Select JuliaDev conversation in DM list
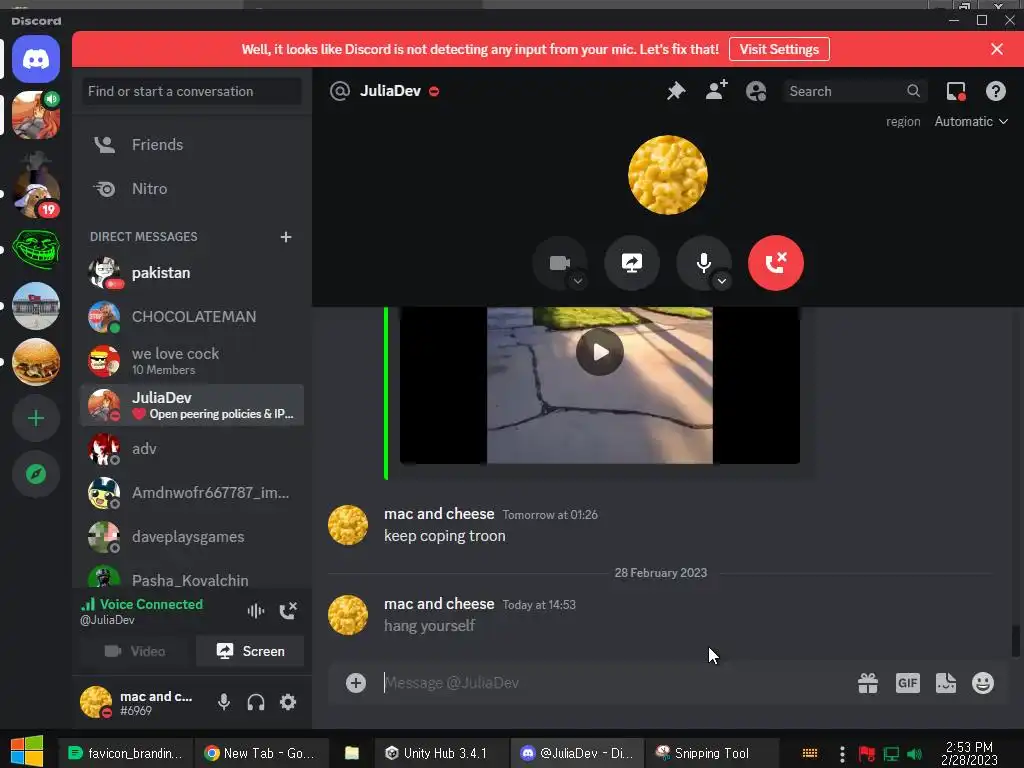Screen dimensions: 1024x768 (192, 405)
